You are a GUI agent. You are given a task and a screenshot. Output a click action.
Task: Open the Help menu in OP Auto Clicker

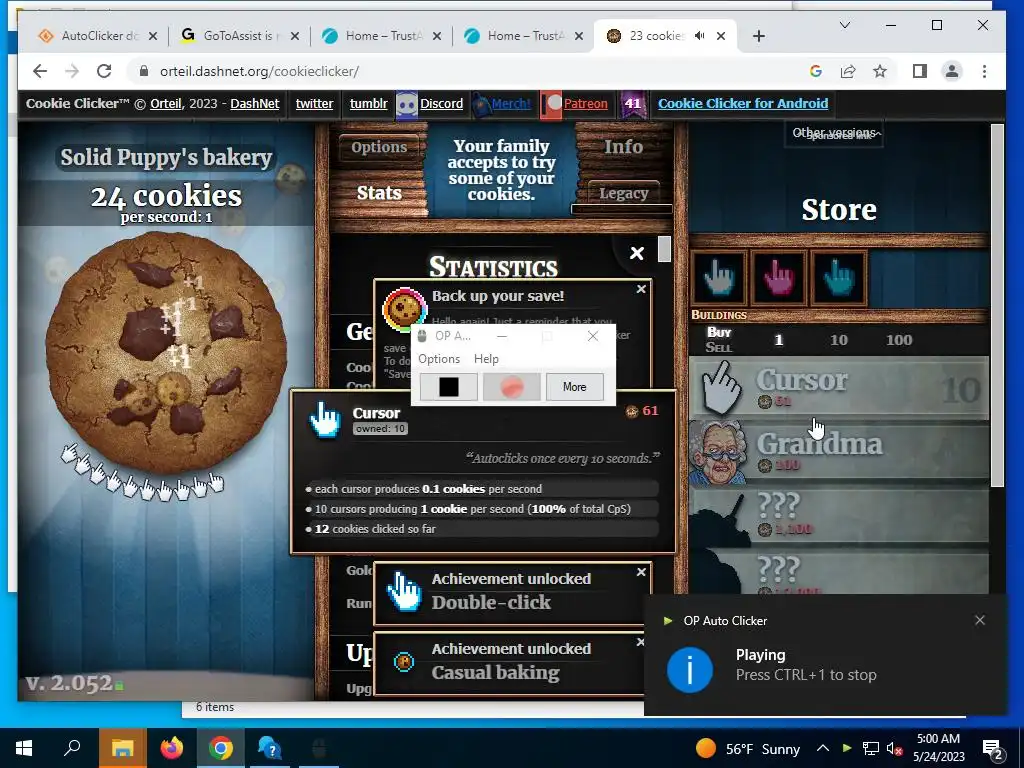coord(486,359)
